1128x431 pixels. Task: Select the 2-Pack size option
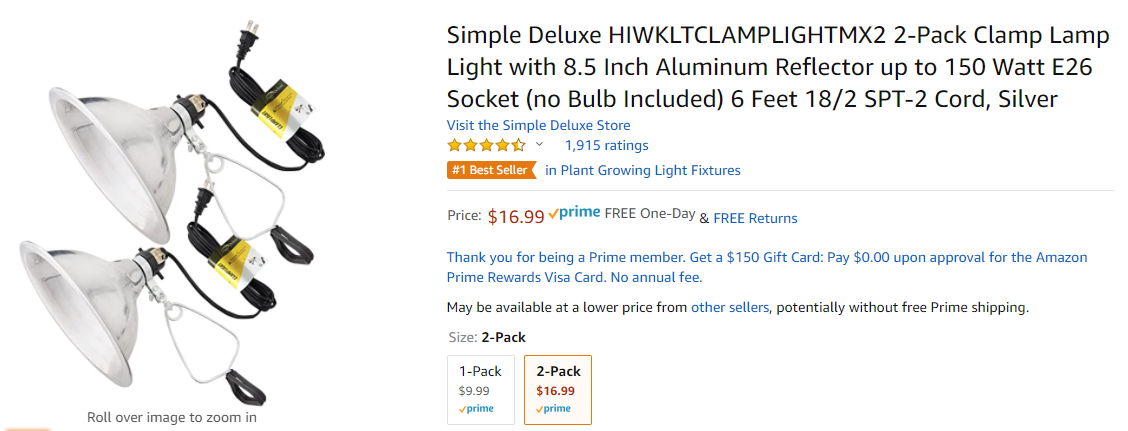pyautogui.click(x=558, y=389)
